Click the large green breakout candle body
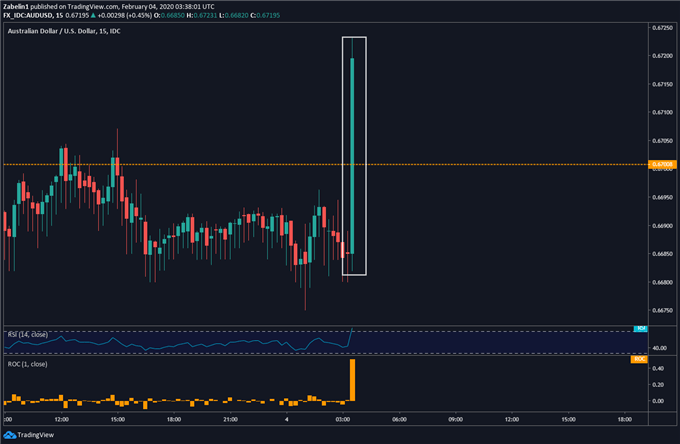This screenshot has width=680, height=444. [352, 156]
